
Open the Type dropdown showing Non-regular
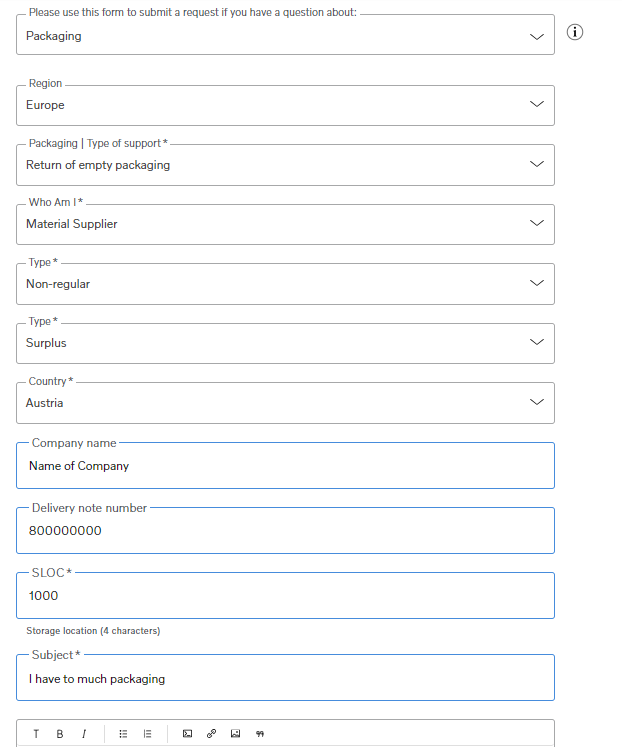pos(285,284)
